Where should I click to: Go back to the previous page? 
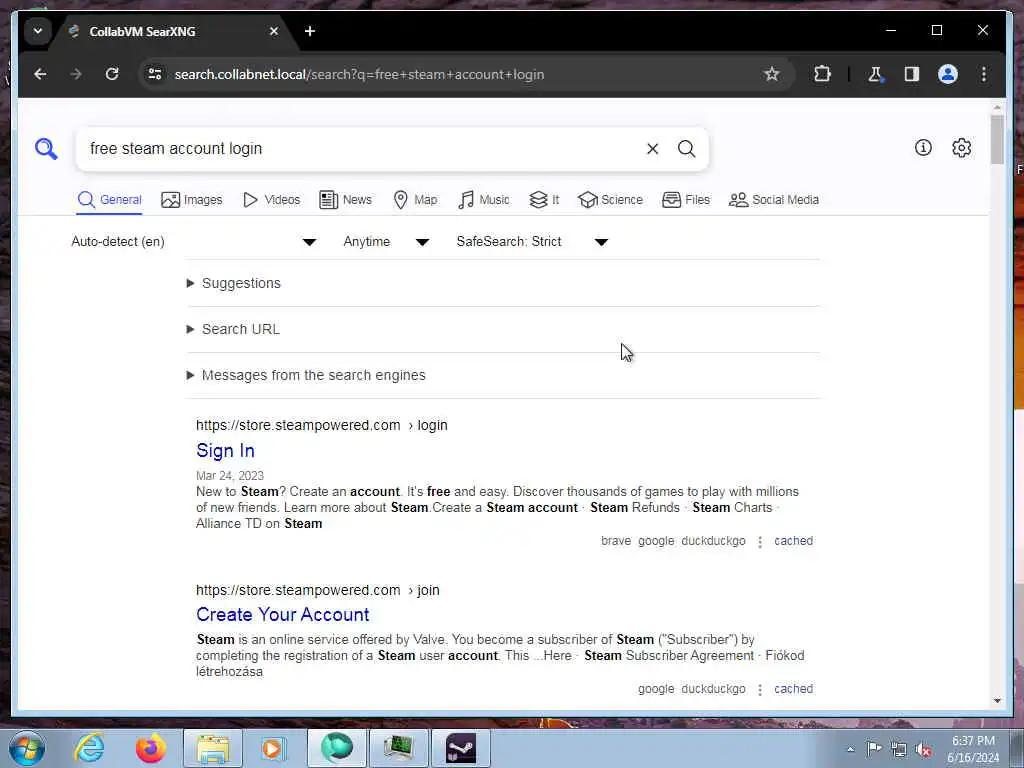coord(40,74)
